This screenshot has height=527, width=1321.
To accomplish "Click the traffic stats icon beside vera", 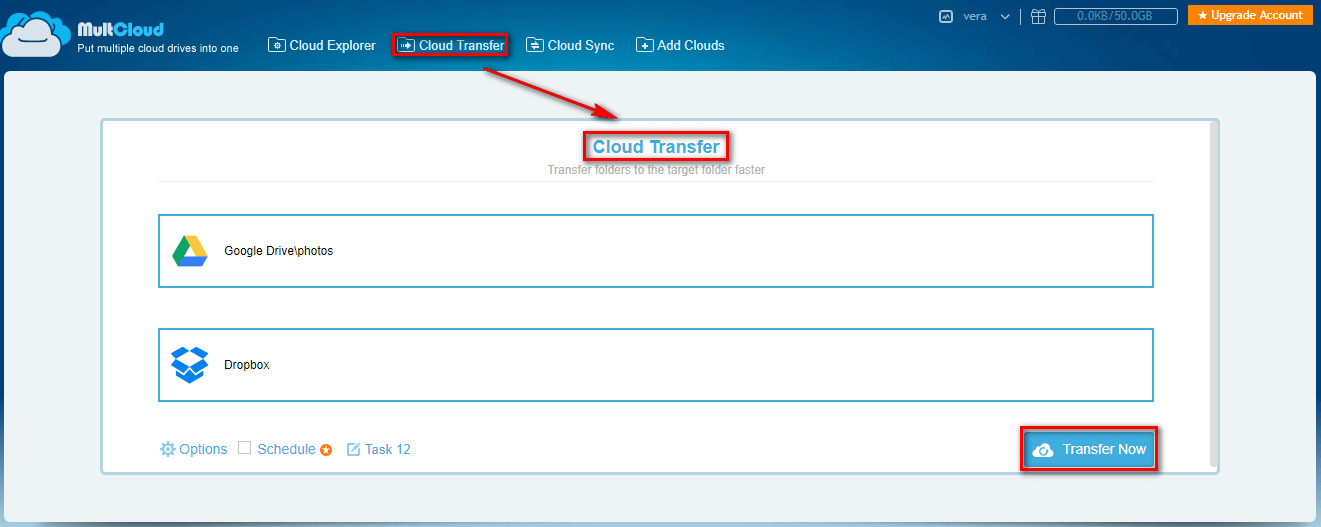I will click(946, 16).
